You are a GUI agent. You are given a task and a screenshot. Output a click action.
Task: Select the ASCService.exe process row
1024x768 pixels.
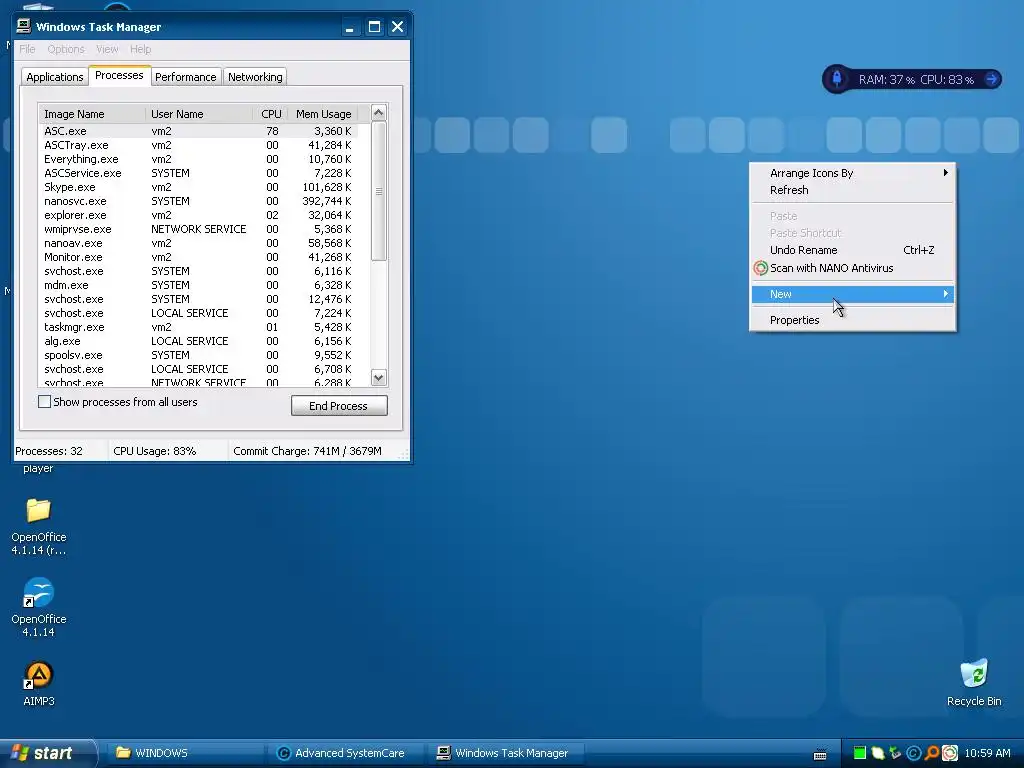(199, 173)
